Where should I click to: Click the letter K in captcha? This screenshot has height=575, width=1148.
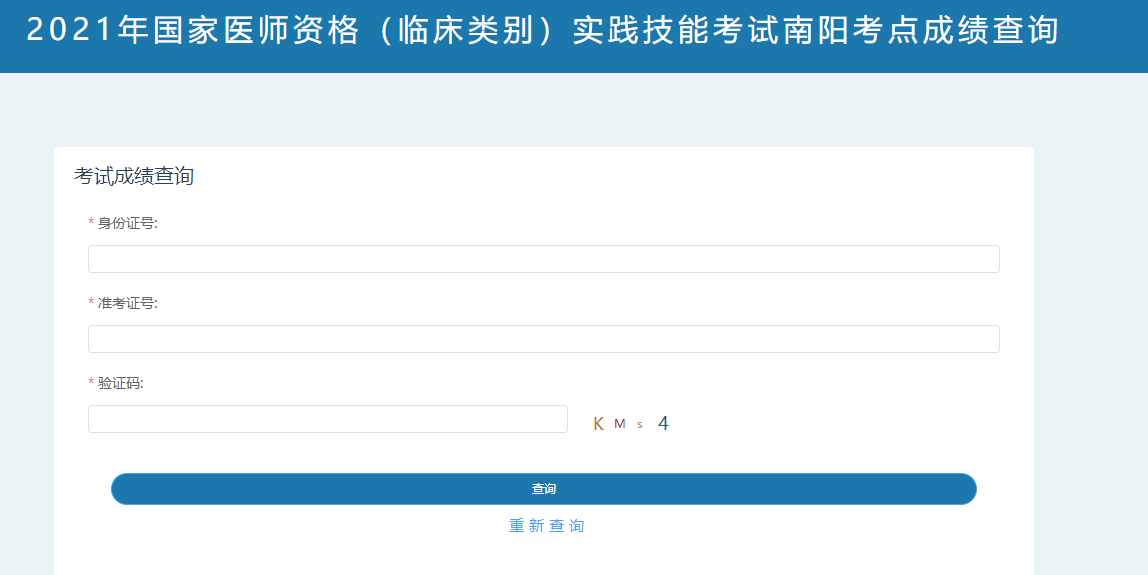(598, 424)
